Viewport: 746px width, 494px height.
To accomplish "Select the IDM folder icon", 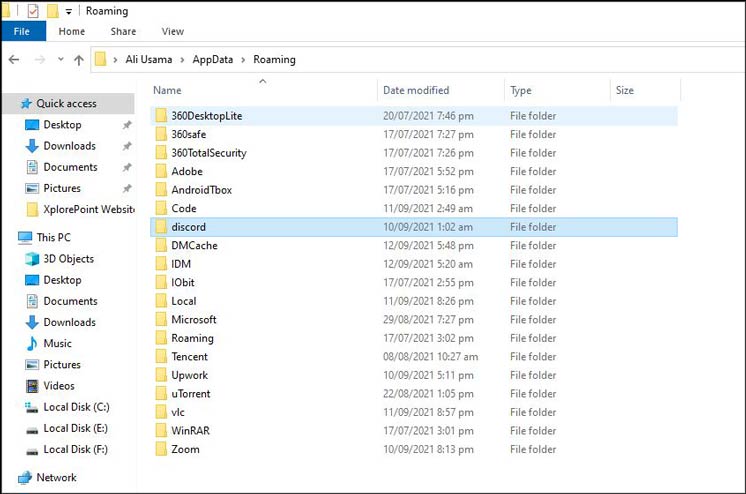I will (x=161, y=264).
